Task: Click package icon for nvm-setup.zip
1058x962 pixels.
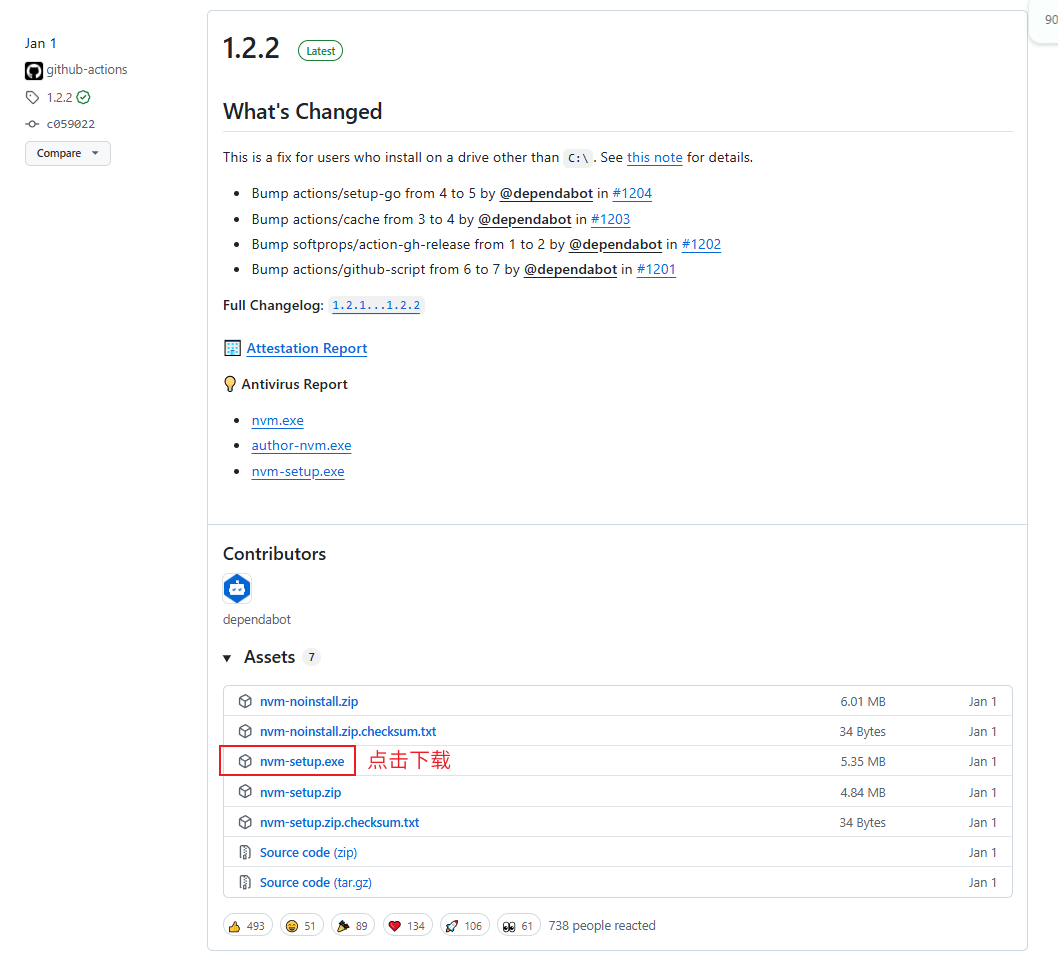Action: coord(245,791)
